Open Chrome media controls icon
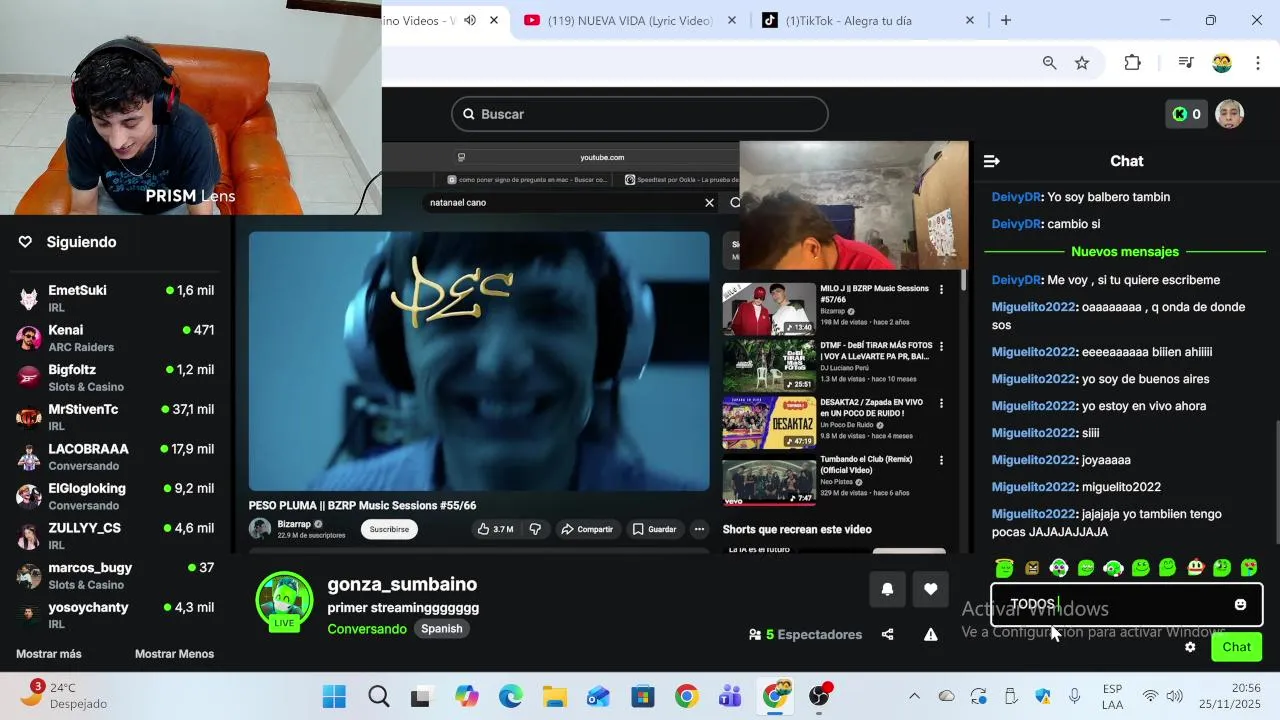1280x720 pixels. coord(1186,63)
